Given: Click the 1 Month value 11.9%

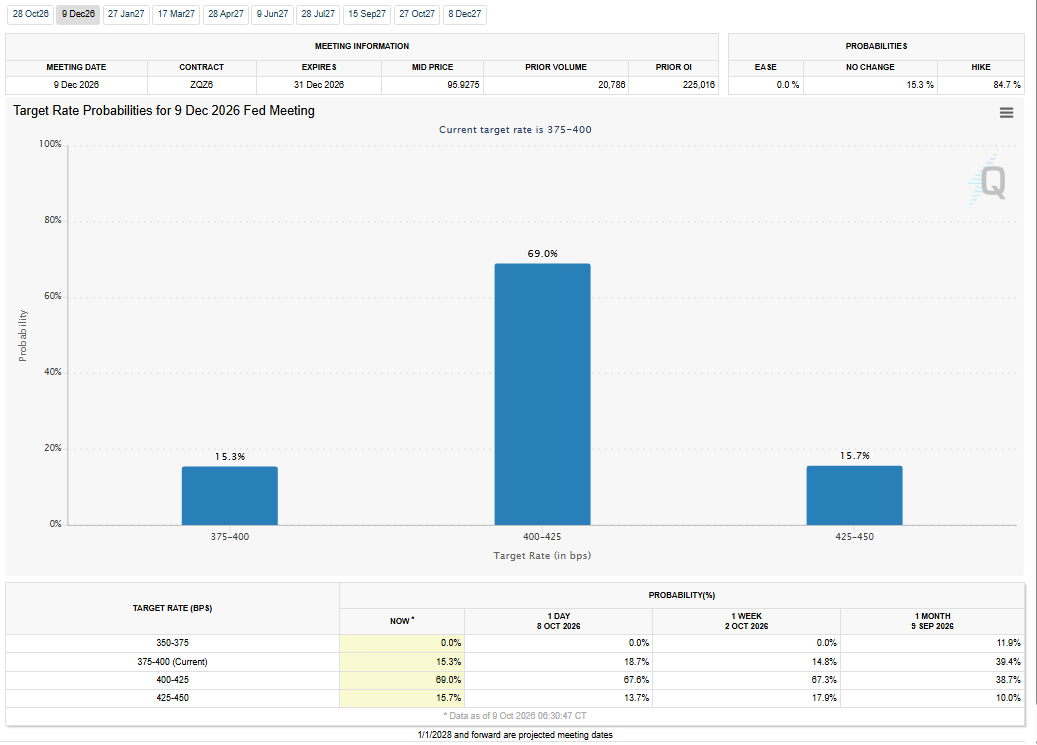Looking at the screenshot, I should click(x=1008, y=642).
